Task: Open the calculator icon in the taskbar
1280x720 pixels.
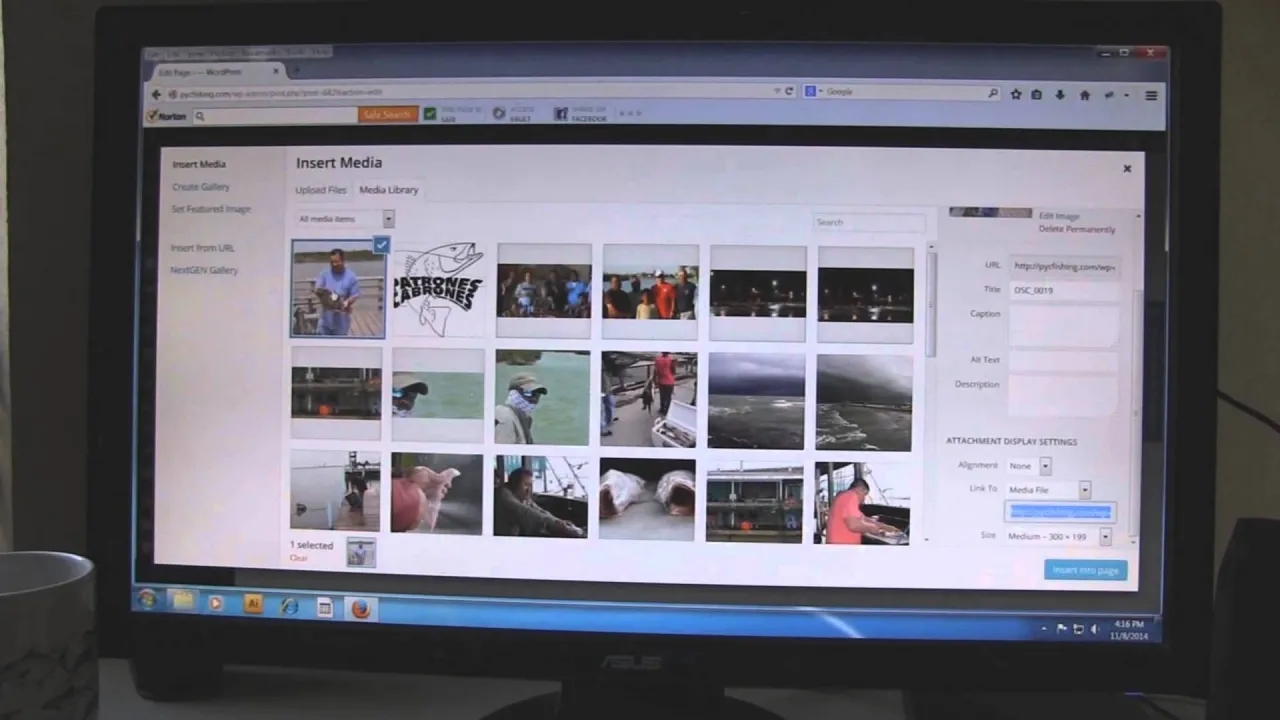Action: point(324,607)
